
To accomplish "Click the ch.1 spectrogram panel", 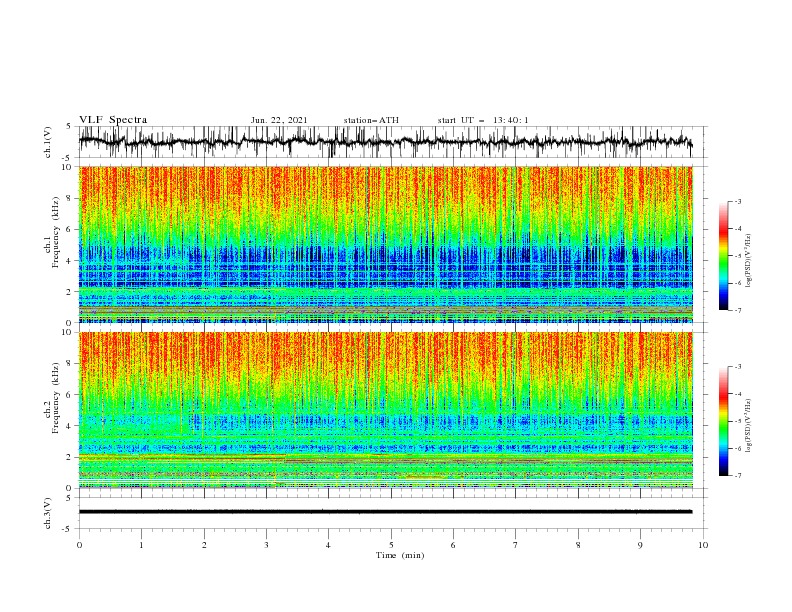I will tap(386, 244).
